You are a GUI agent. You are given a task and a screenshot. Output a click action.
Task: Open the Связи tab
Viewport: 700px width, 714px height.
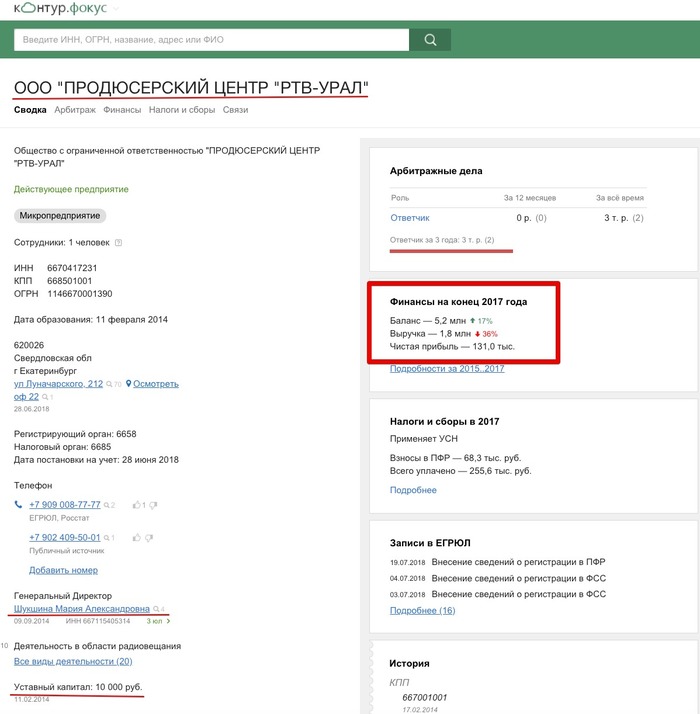pyautogui.click(x=235, y=110)
